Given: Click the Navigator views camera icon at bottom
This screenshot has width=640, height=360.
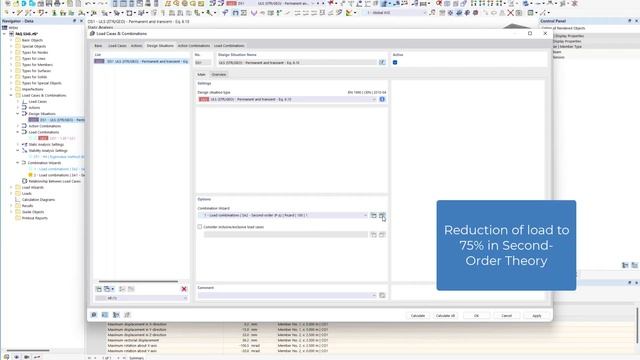Looking at the screenshot, I should click(x=27, y=357).
